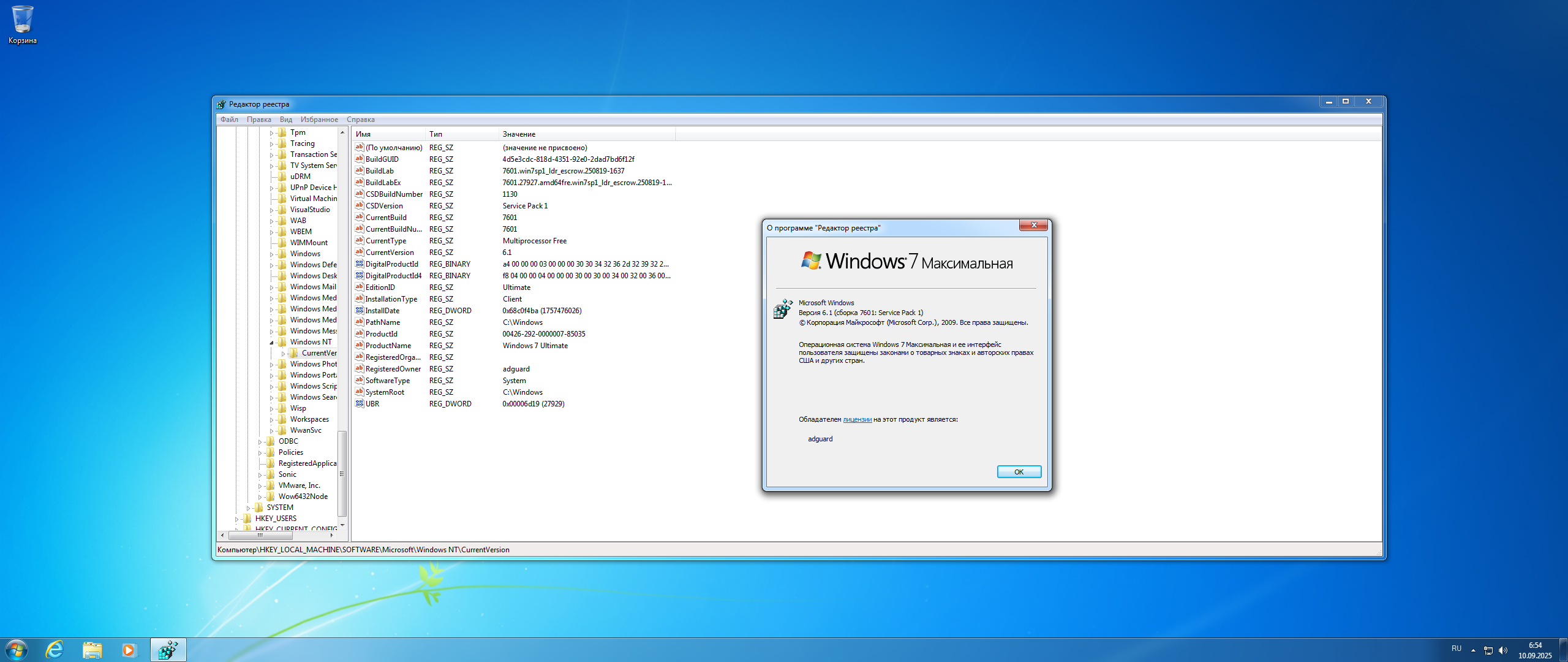Expand the HKEY_USERS tree node
The image size is (1568, 662).
point(236,519)
